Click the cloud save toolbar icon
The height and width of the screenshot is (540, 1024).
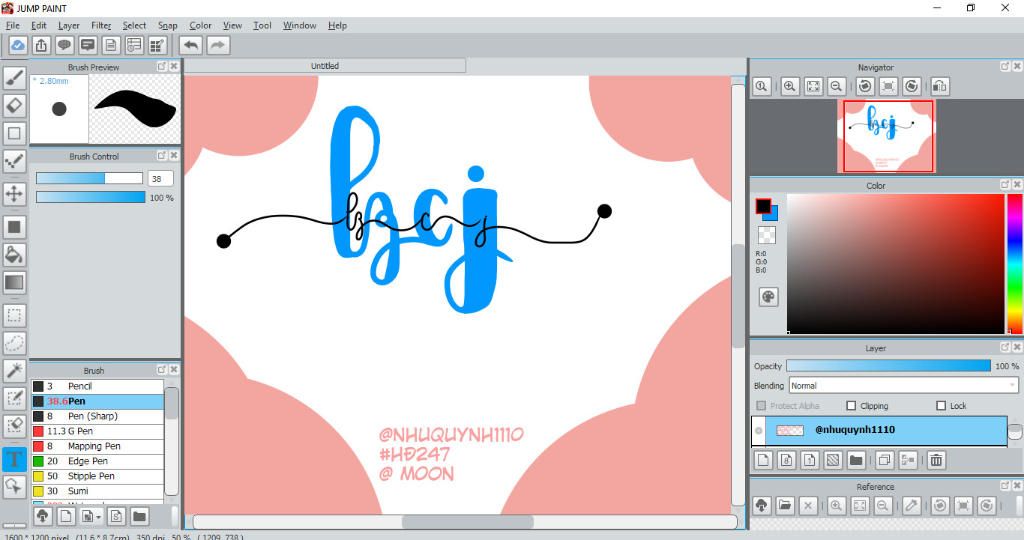[18, 45]
